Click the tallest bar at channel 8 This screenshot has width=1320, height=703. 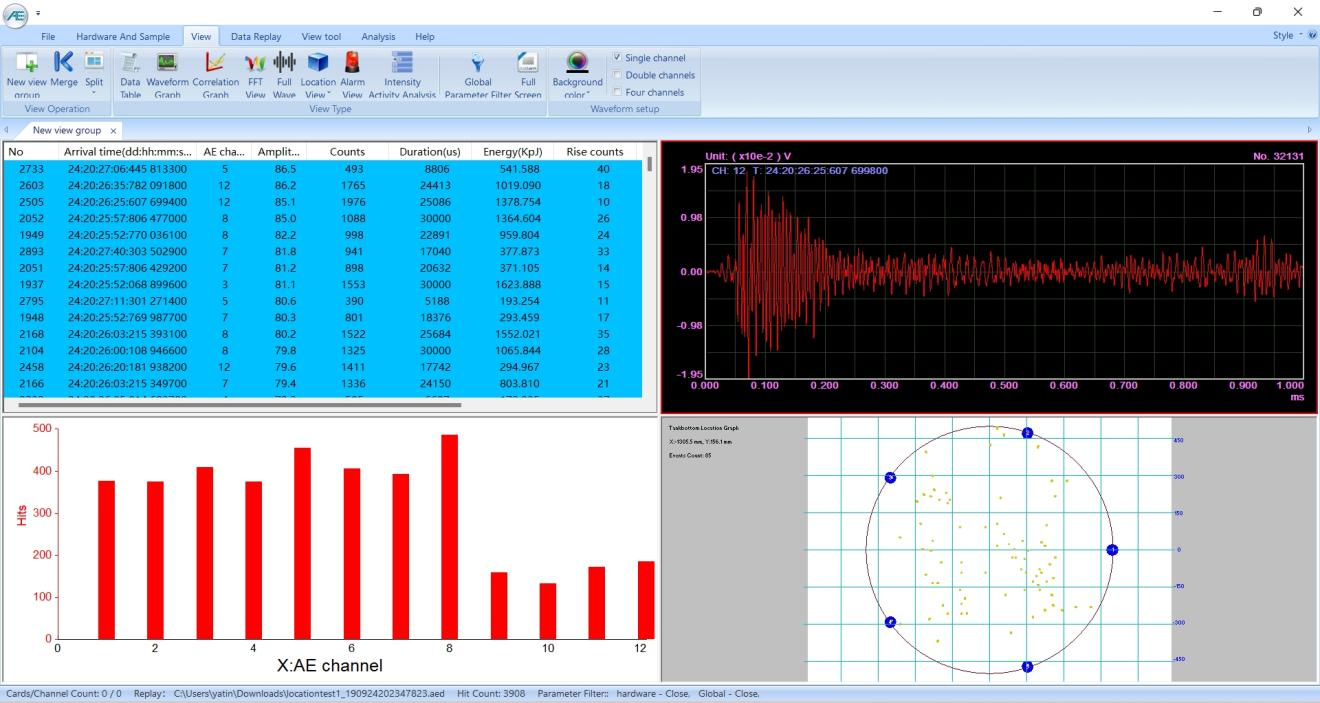pos(449,537)
